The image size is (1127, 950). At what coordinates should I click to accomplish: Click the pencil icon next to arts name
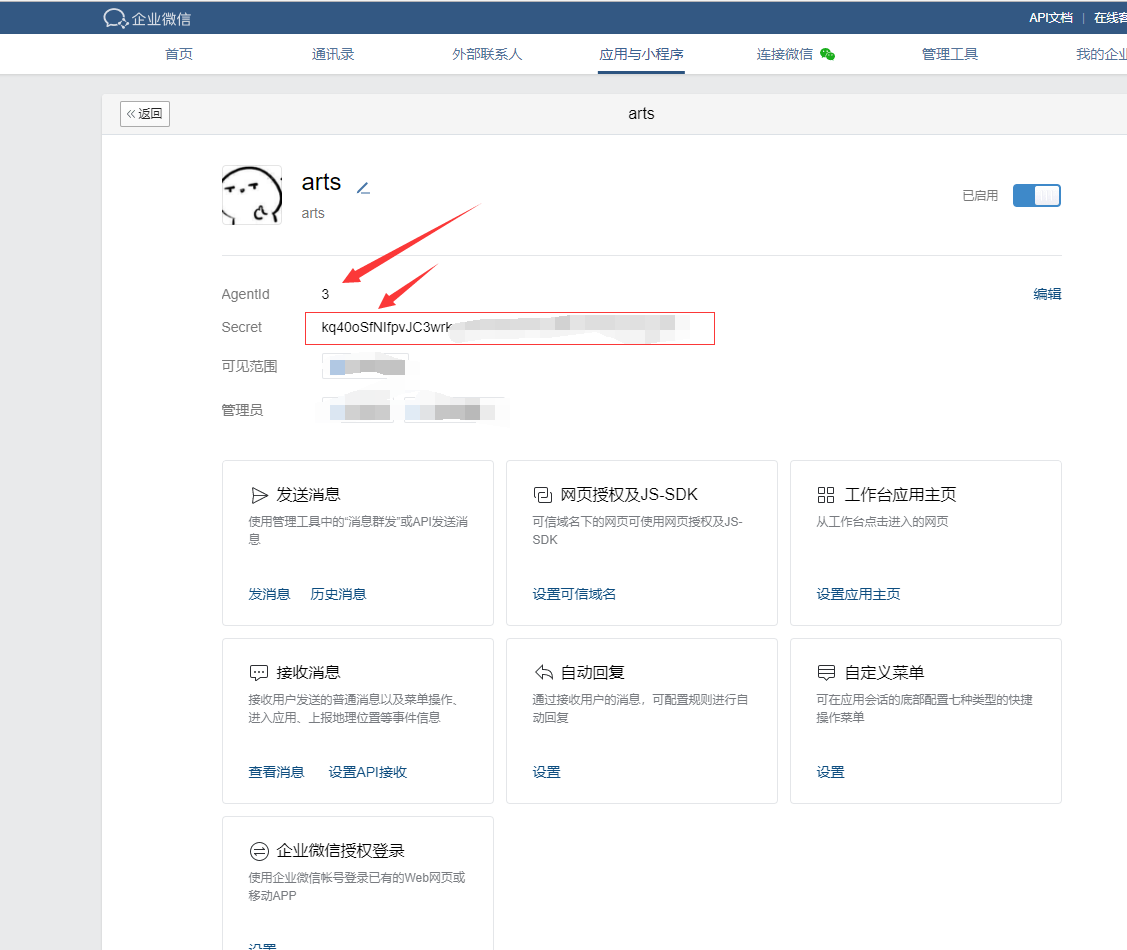coord(364,188)
